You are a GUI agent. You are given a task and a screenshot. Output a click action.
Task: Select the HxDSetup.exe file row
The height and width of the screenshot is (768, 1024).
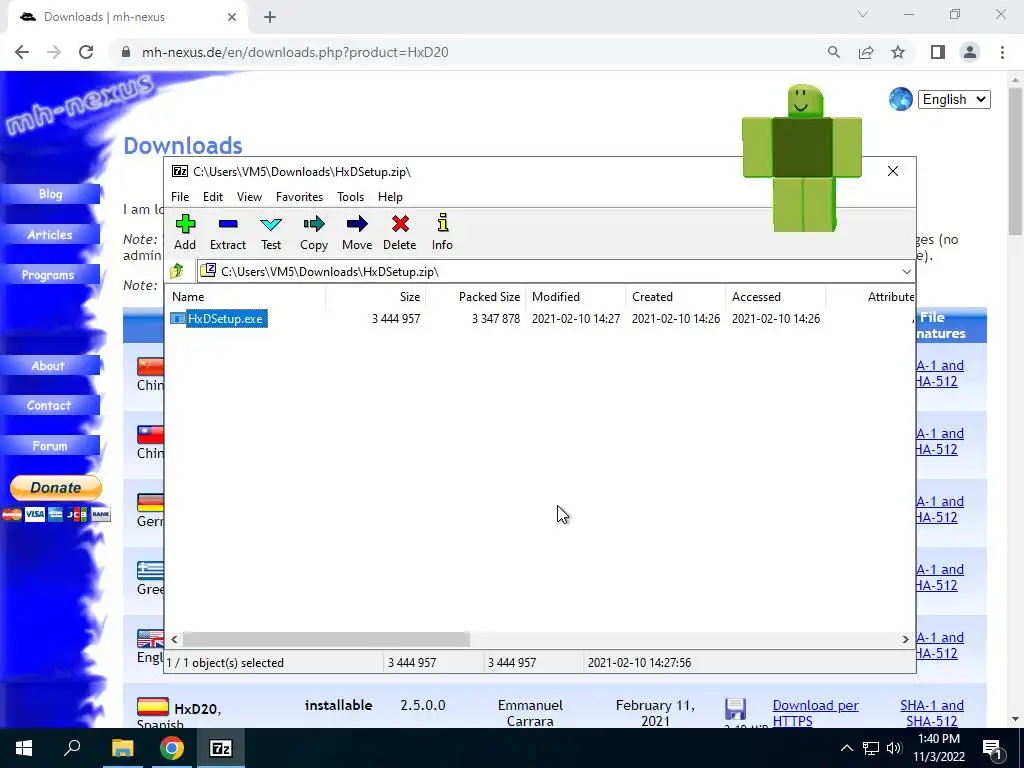click(539, 319)
